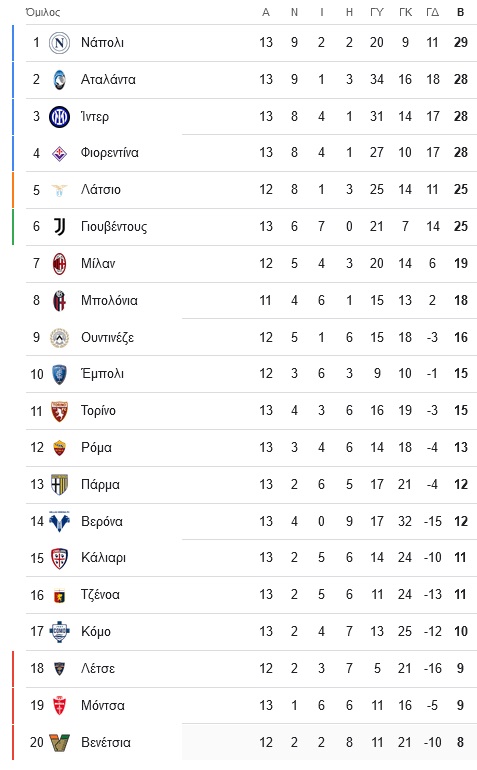
Task: Select the Μπολόνια team badge
Action: 59,301
